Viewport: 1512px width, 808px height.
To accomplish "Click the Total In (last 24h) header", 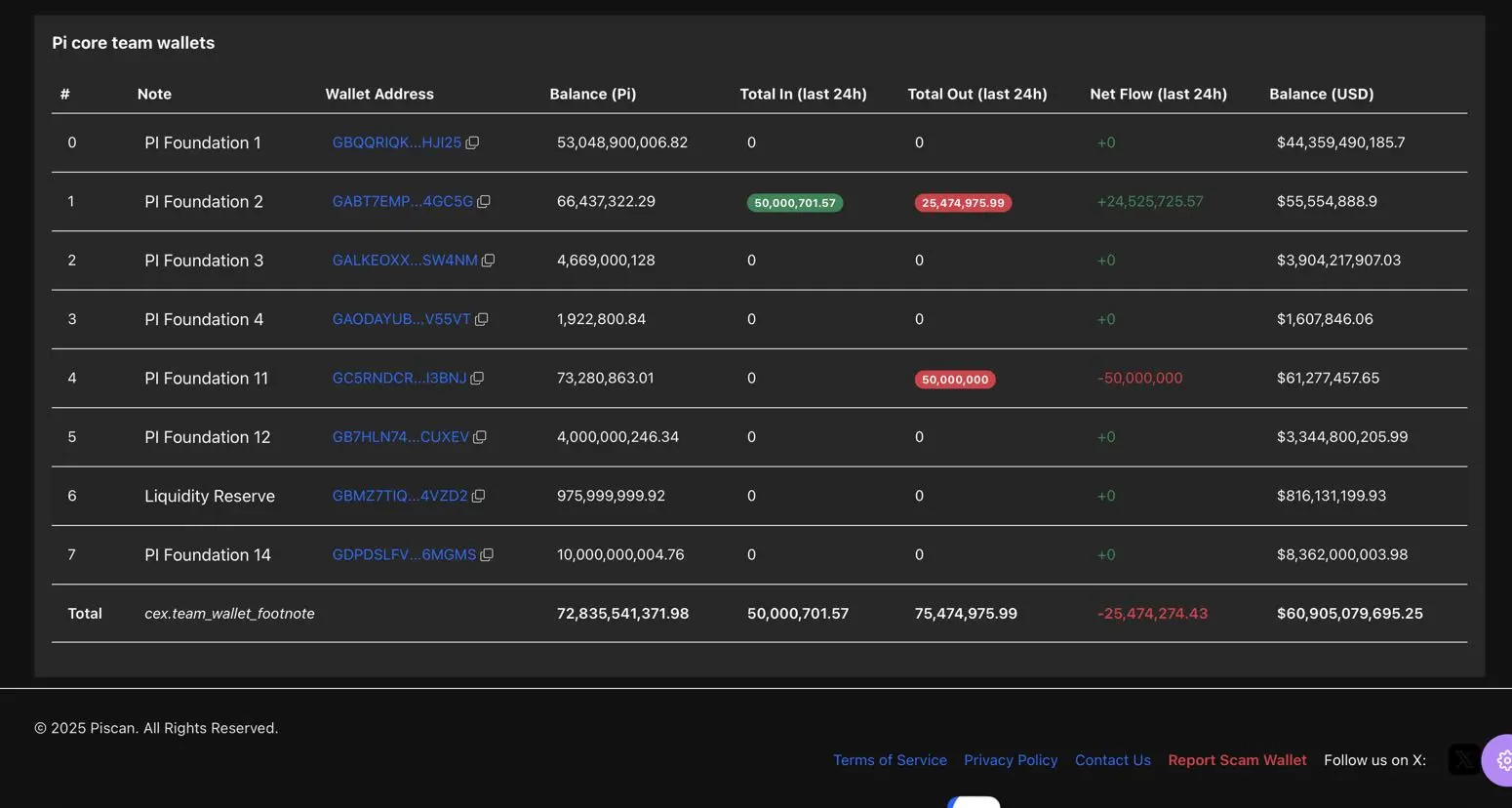I will 803,94.
